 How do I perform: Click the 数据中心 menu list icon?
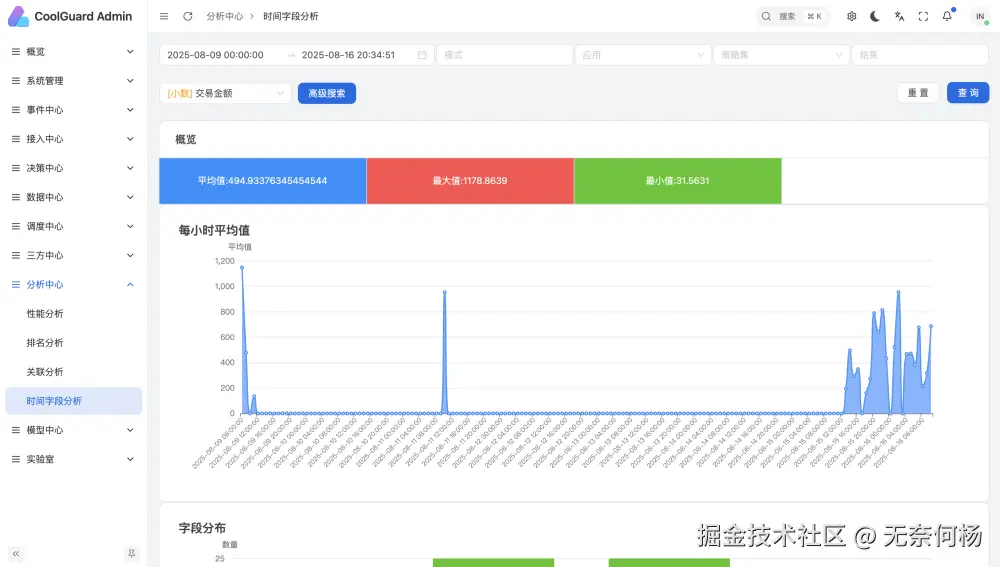pos(16,197)
